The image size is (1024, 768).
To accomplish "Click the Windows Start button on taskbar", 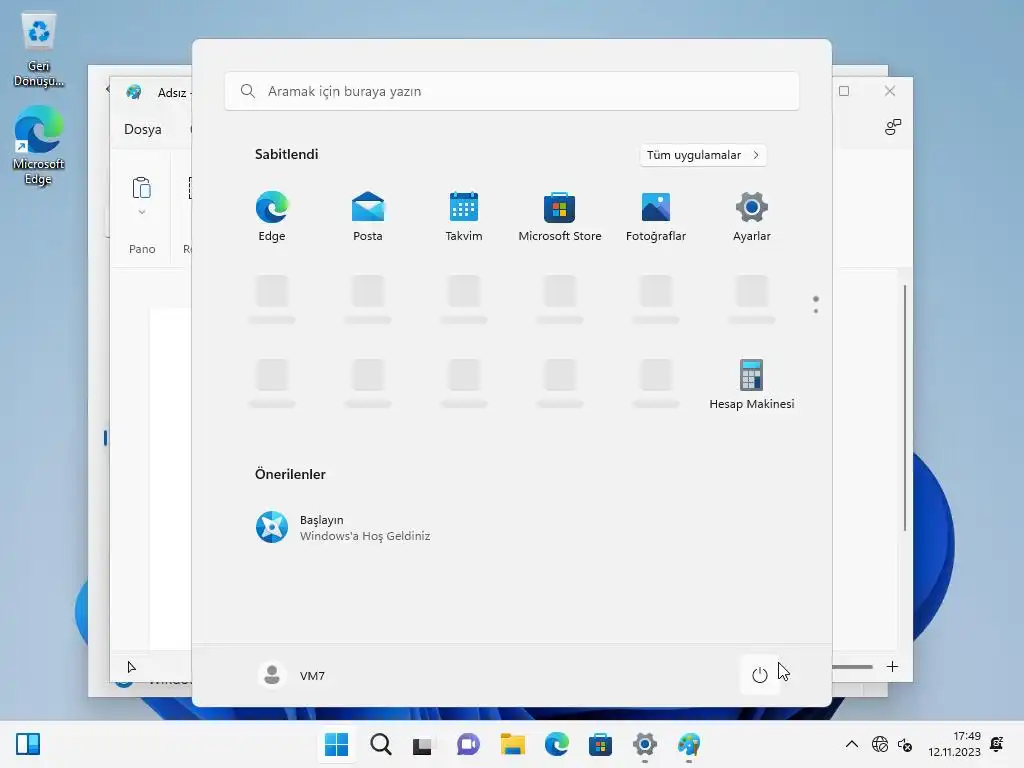I will 336,744.
